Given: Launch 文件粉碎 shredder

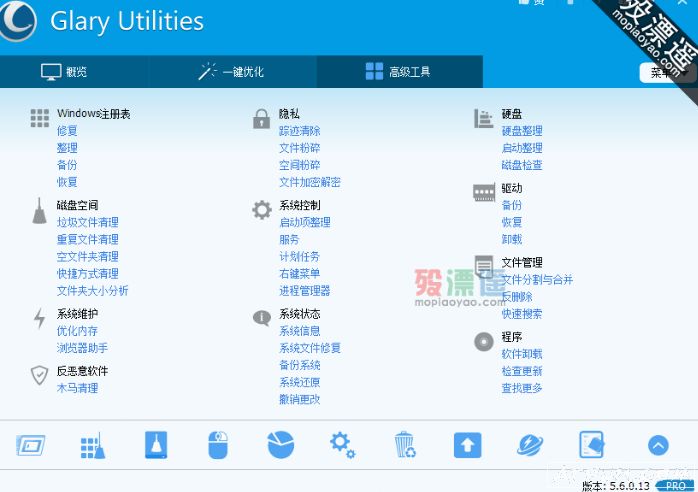Looking at the screenshot, I should (x=300, y=148).
